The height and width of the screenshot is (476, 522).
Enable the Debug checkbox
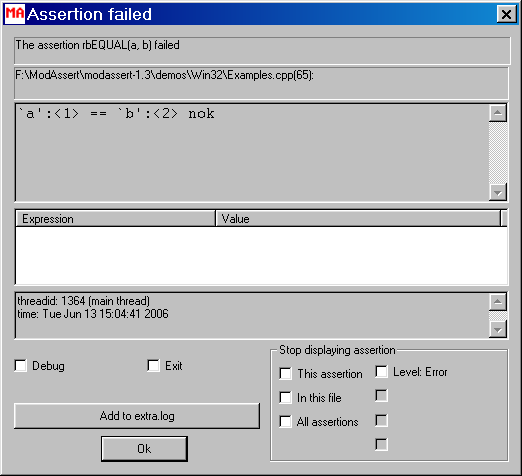point(21,365)
